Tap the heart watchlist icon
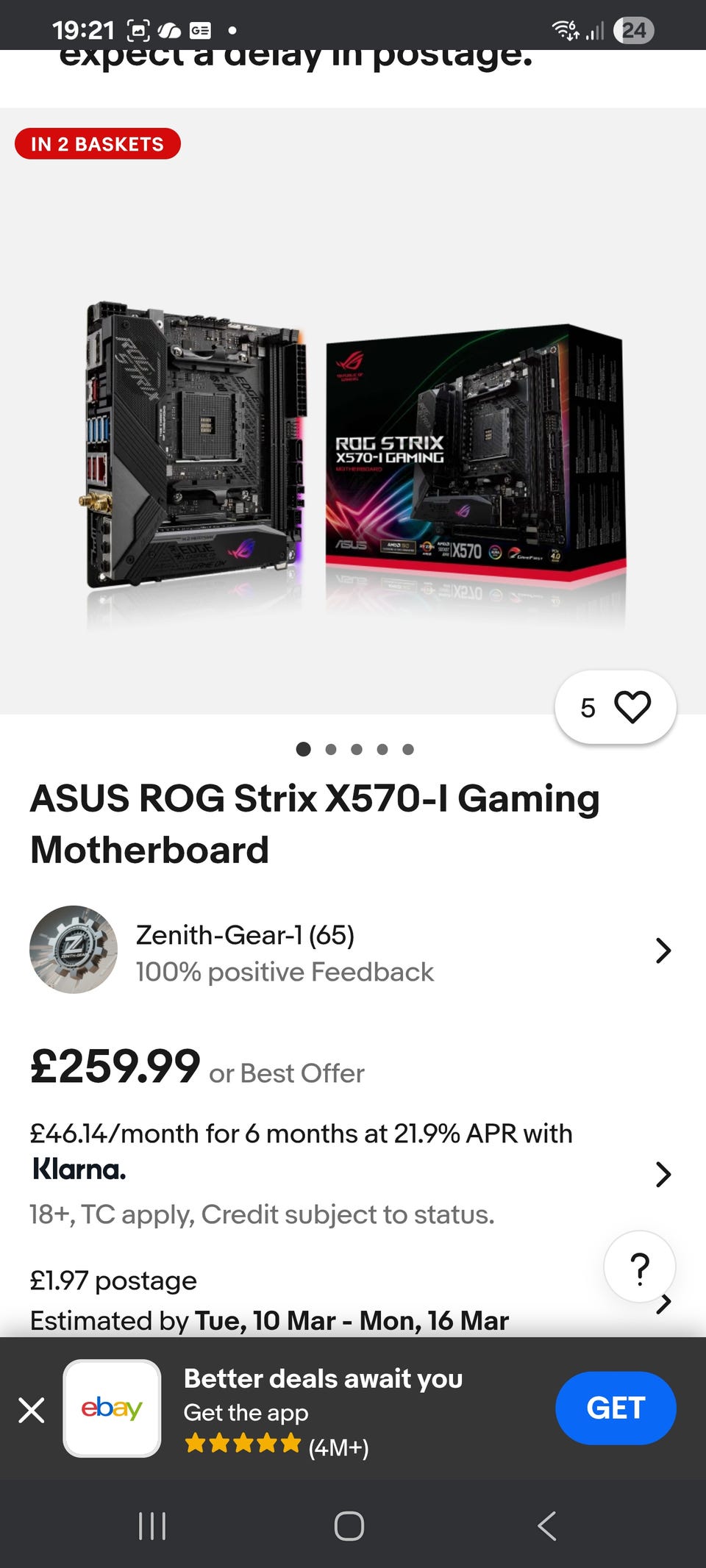 click(x=632, y=707)
